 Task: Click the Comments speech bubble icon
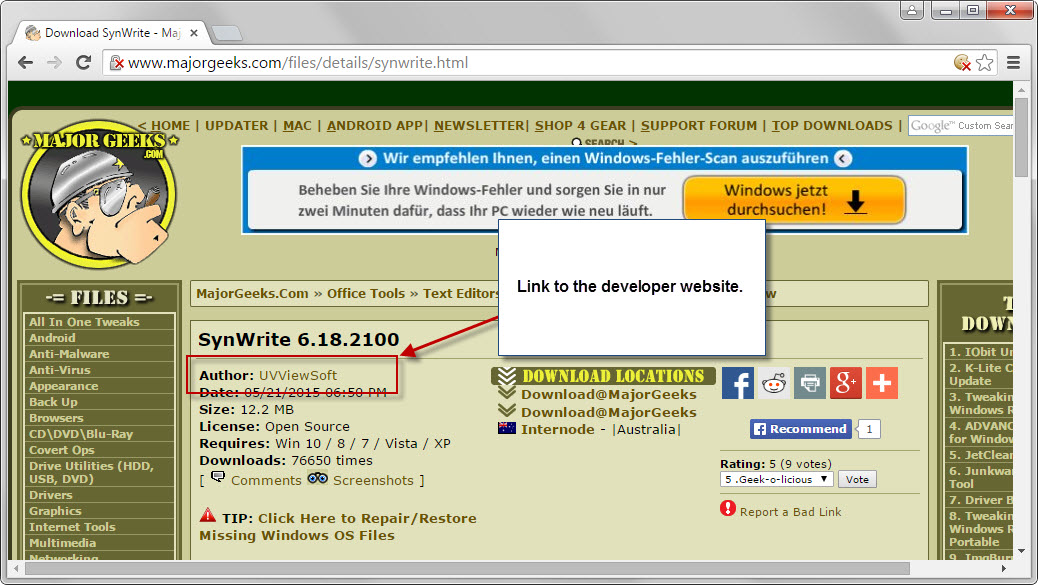coord(218,477)
